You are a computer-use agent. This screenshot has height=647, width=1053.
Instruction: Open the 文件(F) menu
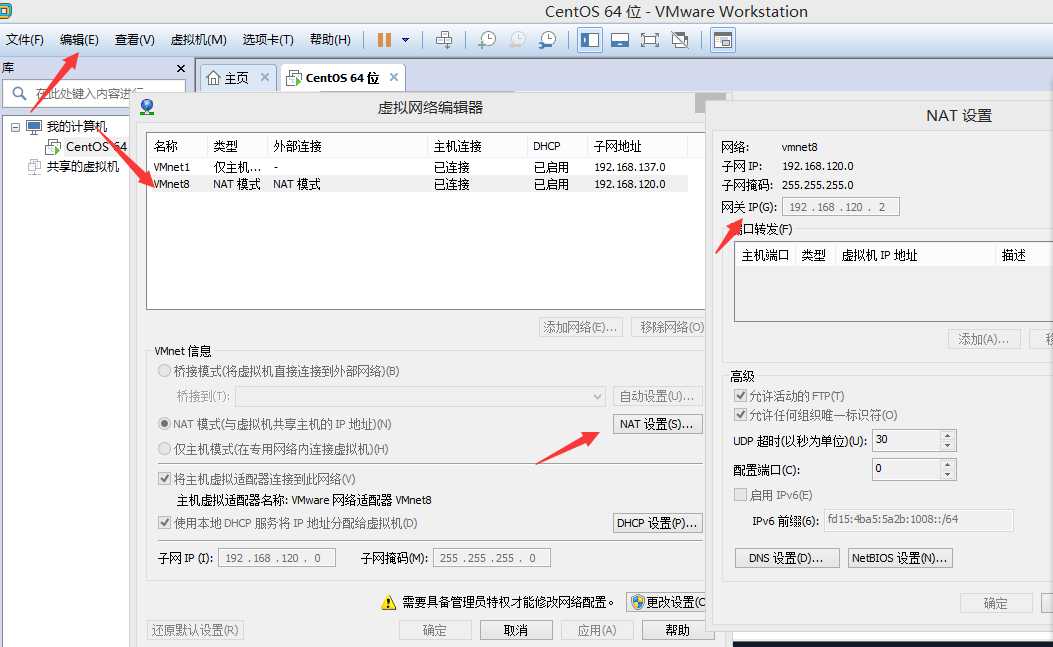pos(25,40)
